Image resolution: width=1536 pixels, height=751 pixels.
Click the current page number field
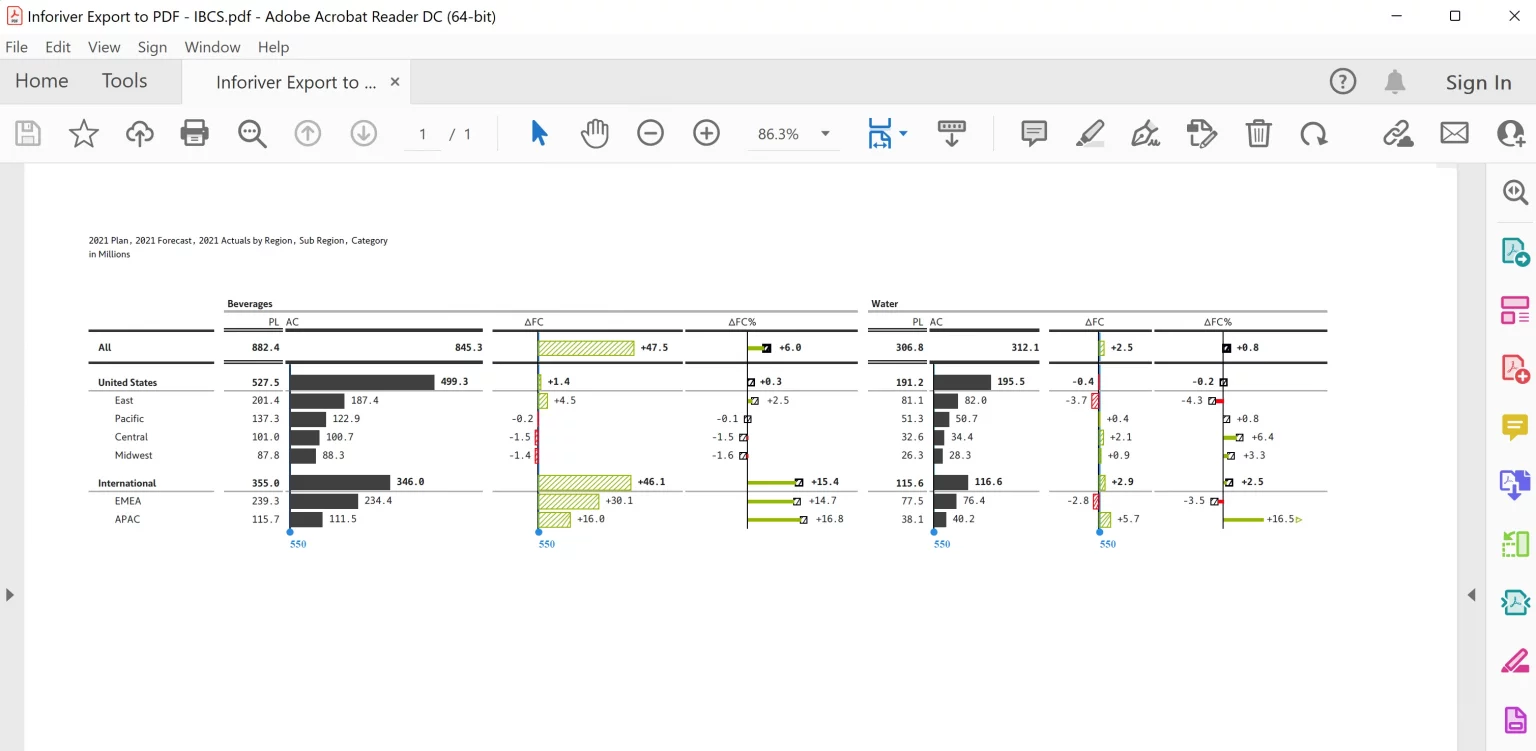(423, 134)
